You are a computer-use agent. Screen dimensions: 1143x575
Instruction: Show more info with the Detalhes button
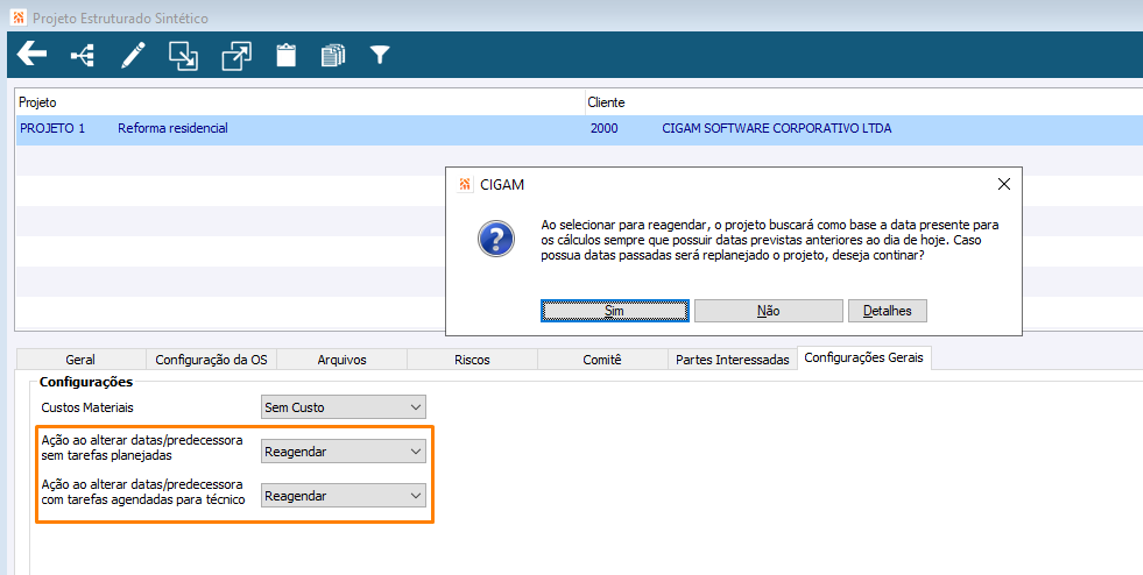887,310
